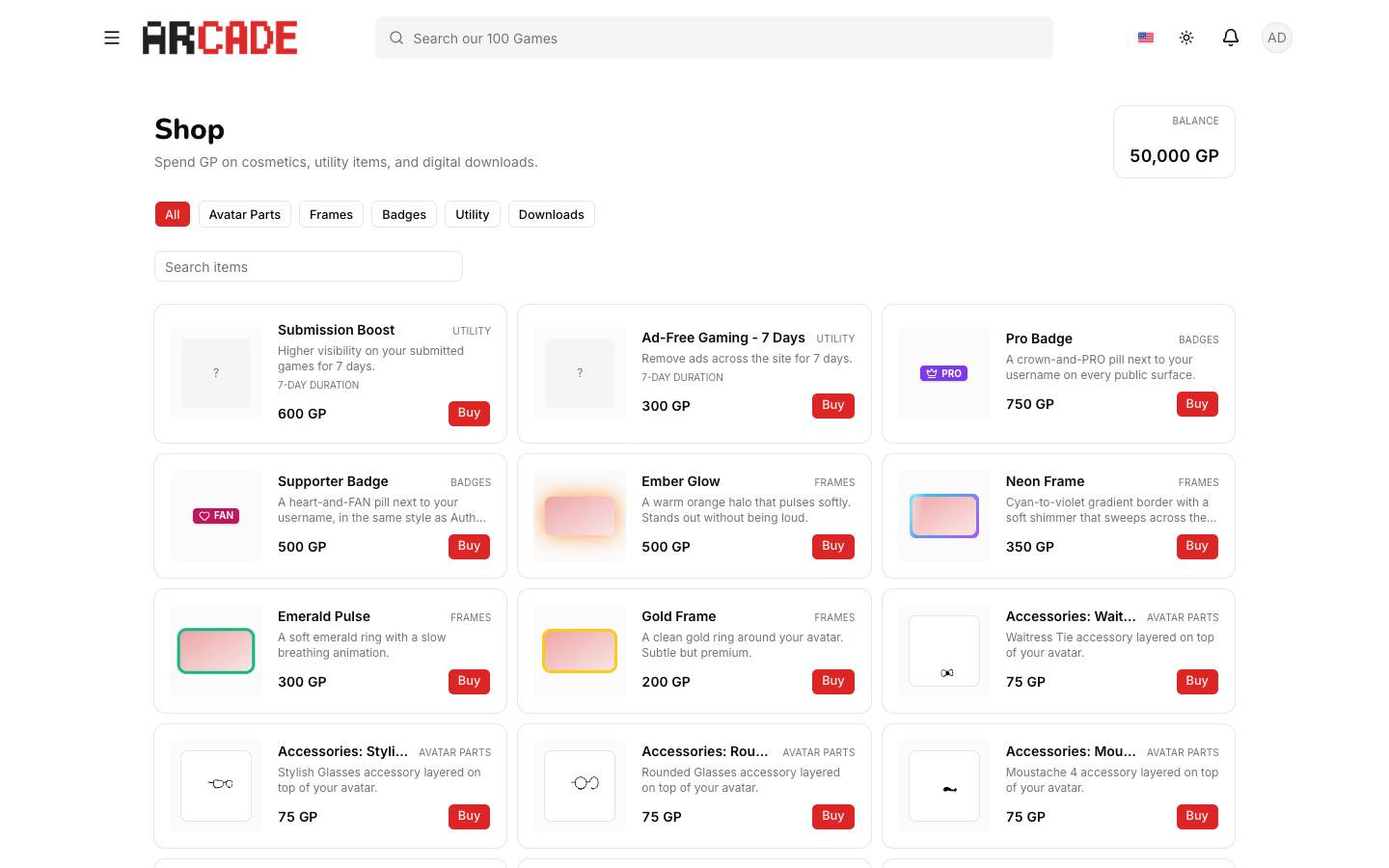The image size is (1389, 868).
Task: Click the FAN badge icon
Action: [x=216, y=516]
